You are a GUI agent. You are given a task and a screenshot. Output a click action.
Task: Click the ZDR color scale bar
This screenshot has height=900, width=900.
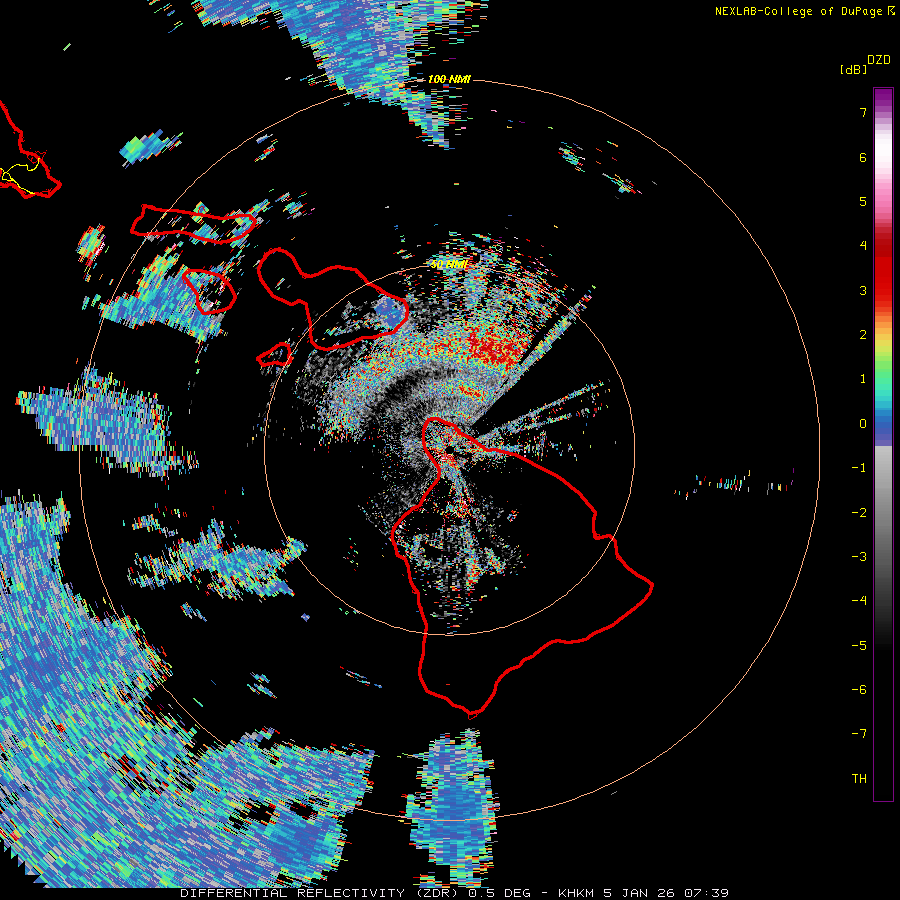(x=883, y=444)
